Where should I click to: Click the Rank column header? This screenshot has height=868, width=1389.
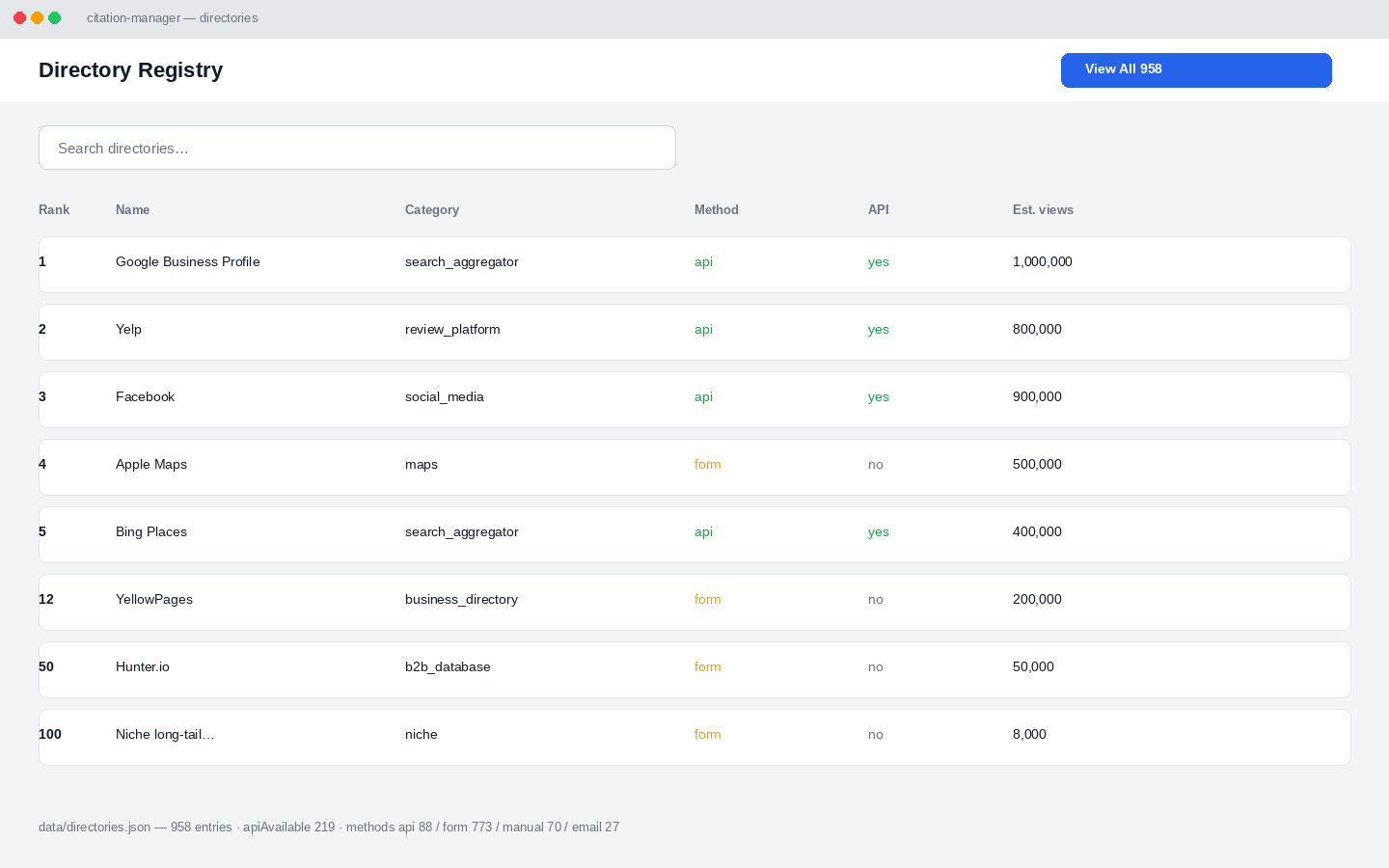click(54, 209)
